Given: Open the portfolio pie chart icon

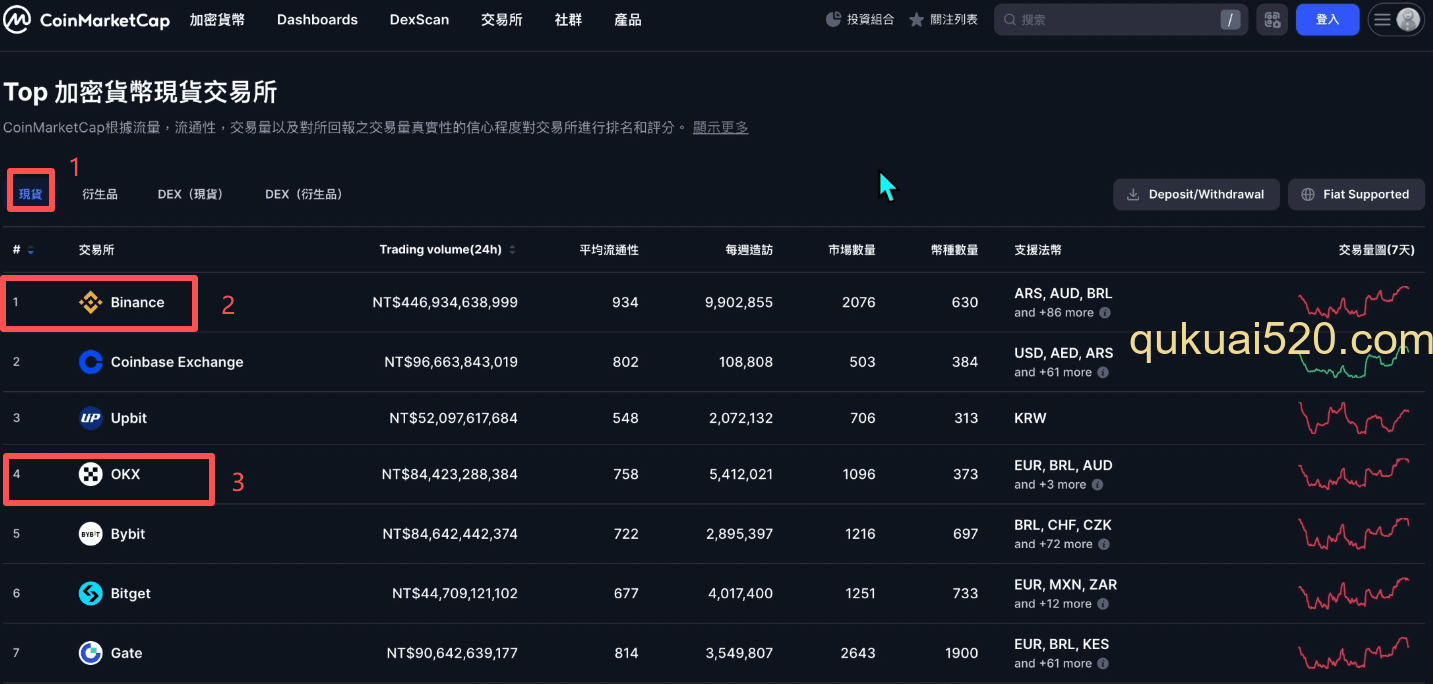Looking at the screenshot, I should pyautogui.click(x=833, y=20).
